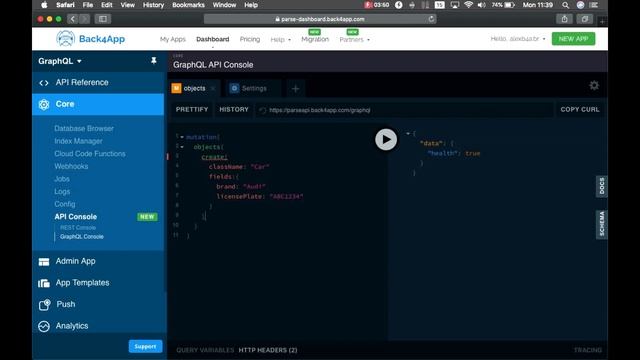Image resolution: width=640 pixels, height=360 pixels.
Task: Click the "Car" className value in editor
Action: pyautogui.click(x=260, y=167)
